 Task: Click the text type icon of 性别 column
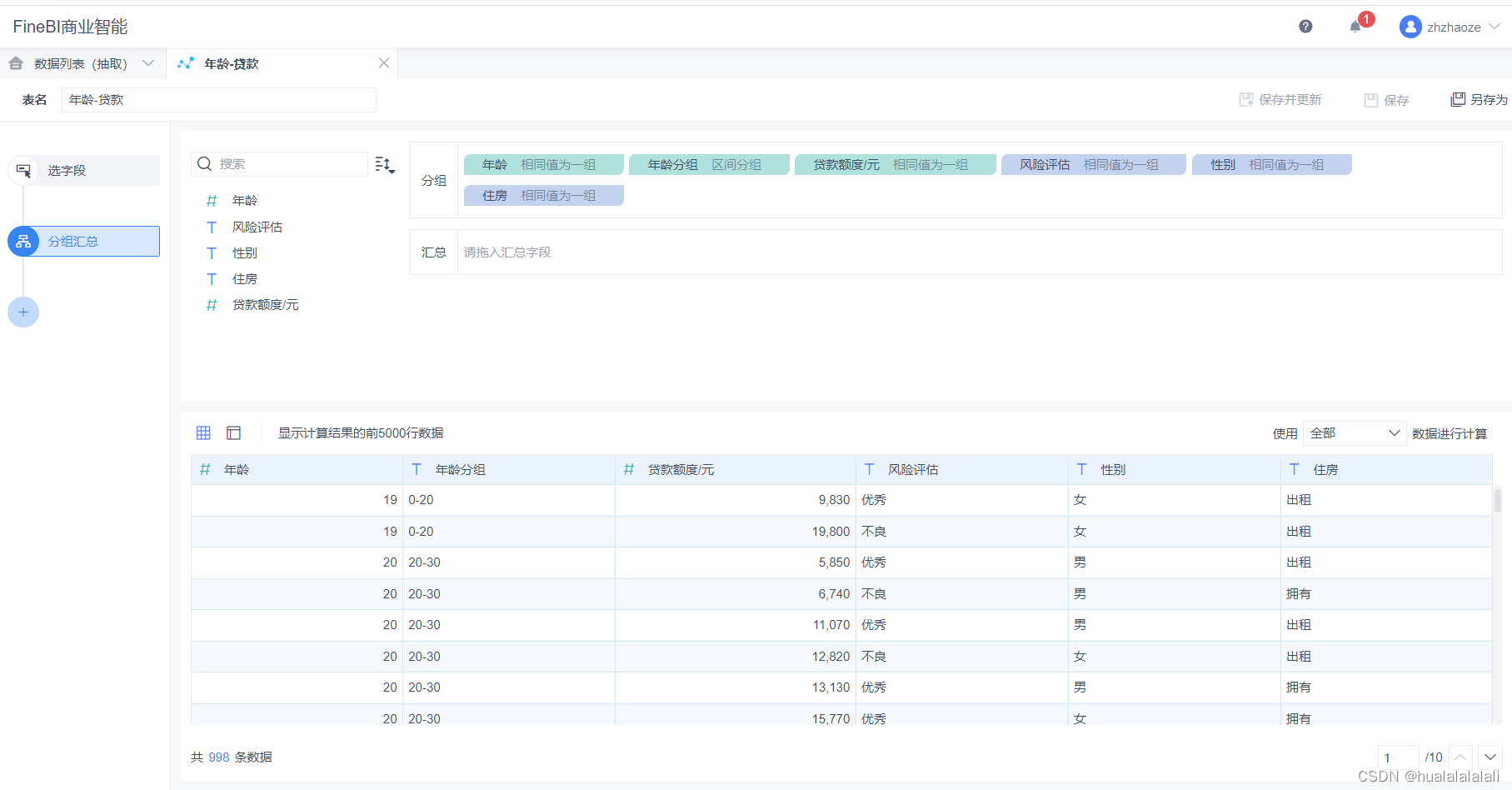coord(1081,470)
